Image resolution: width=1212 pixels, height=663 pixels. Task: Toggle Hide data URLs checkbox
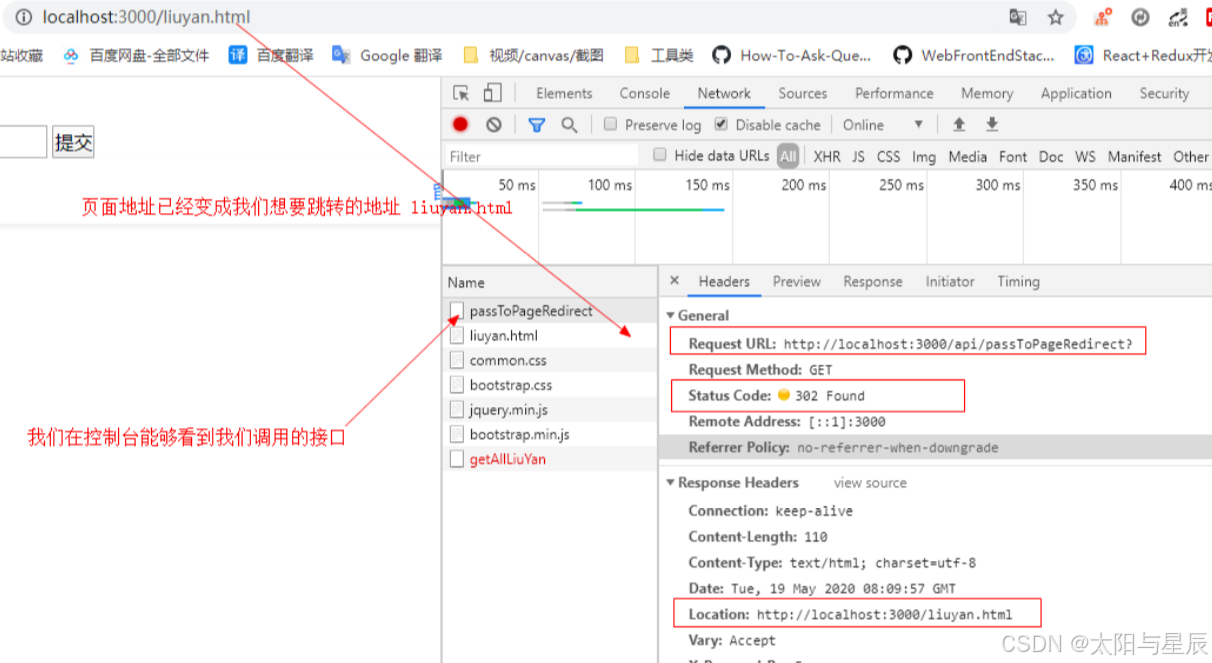pos(660,155)
